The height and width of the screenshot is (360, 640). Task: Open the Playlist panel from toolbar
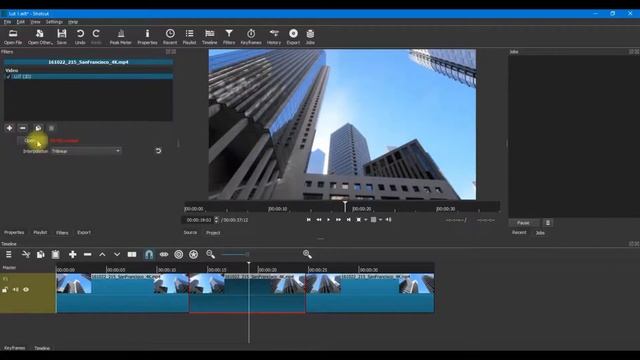pos(189,36)
